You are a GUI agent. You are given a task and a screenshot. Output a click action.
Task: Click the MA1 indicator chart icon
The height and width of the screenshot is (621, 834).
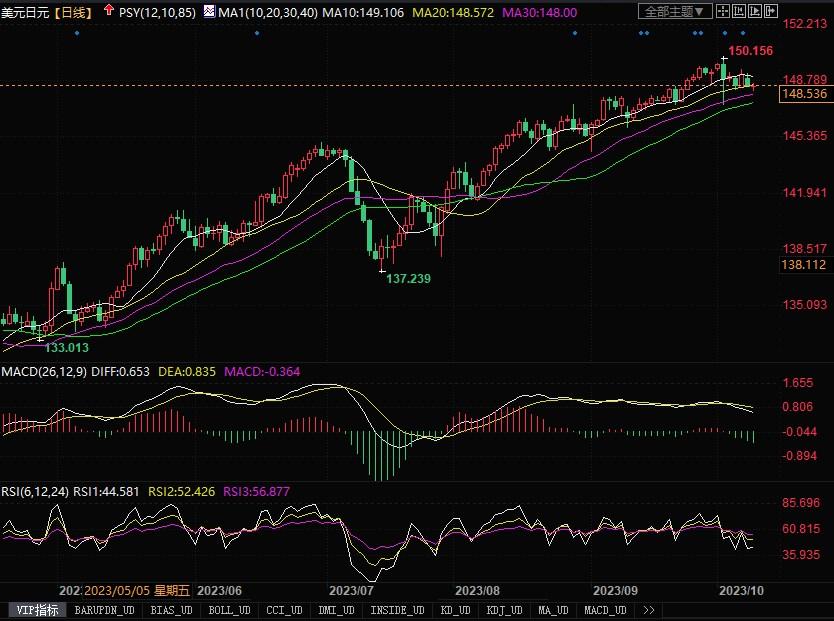click(x=209, y=12)
